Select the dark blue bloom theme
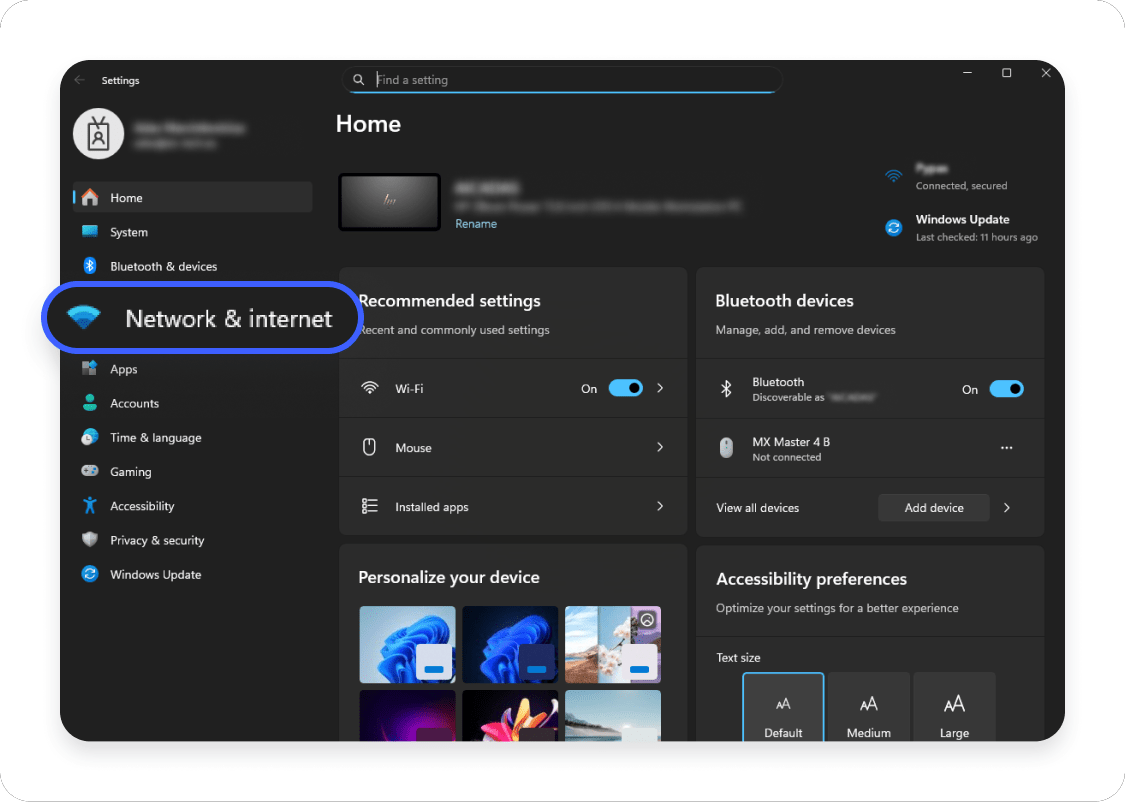The height and width of the screenshot is (802, 1125). point(510,644)
